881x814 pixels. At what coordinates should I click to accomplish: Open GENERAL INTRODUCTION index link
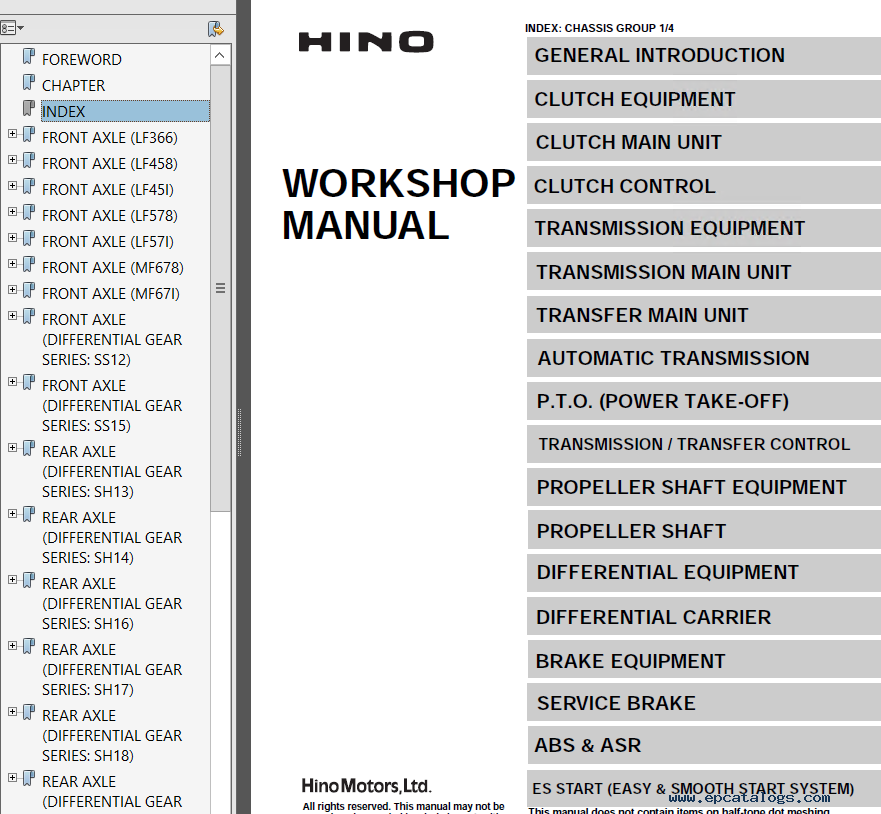pos(703,56)
